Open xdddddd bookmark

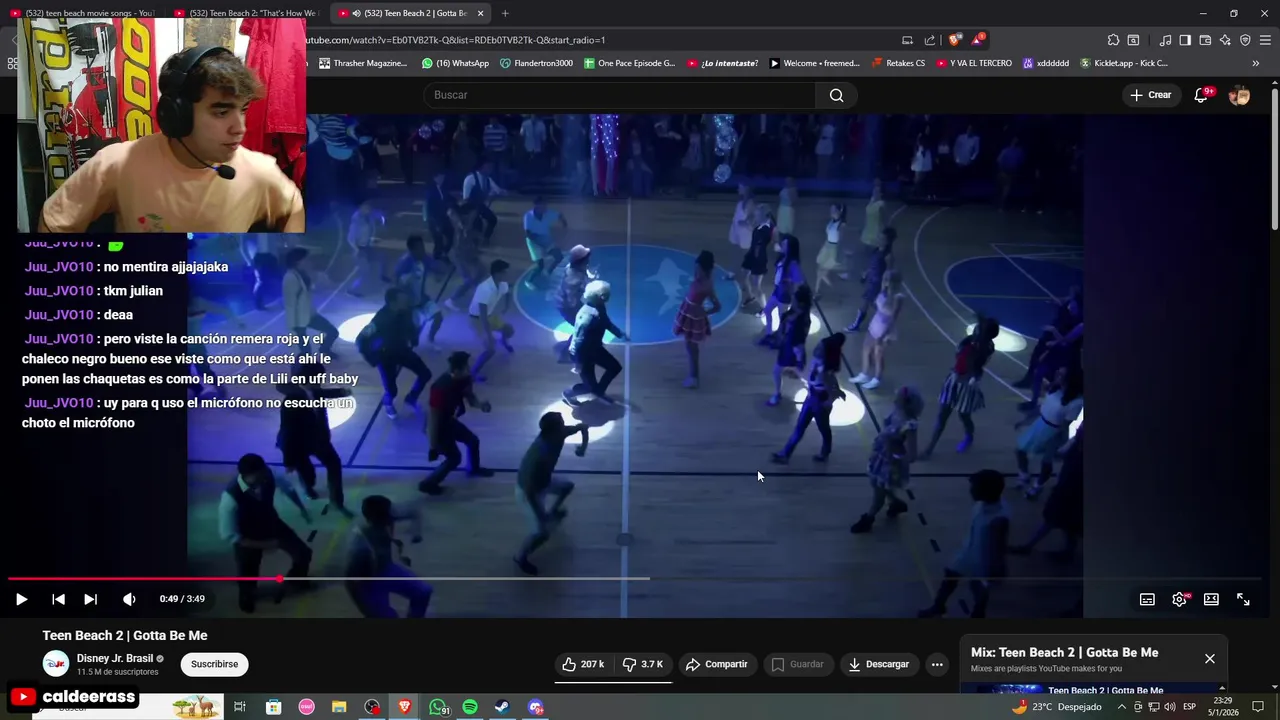(1046, 63)
